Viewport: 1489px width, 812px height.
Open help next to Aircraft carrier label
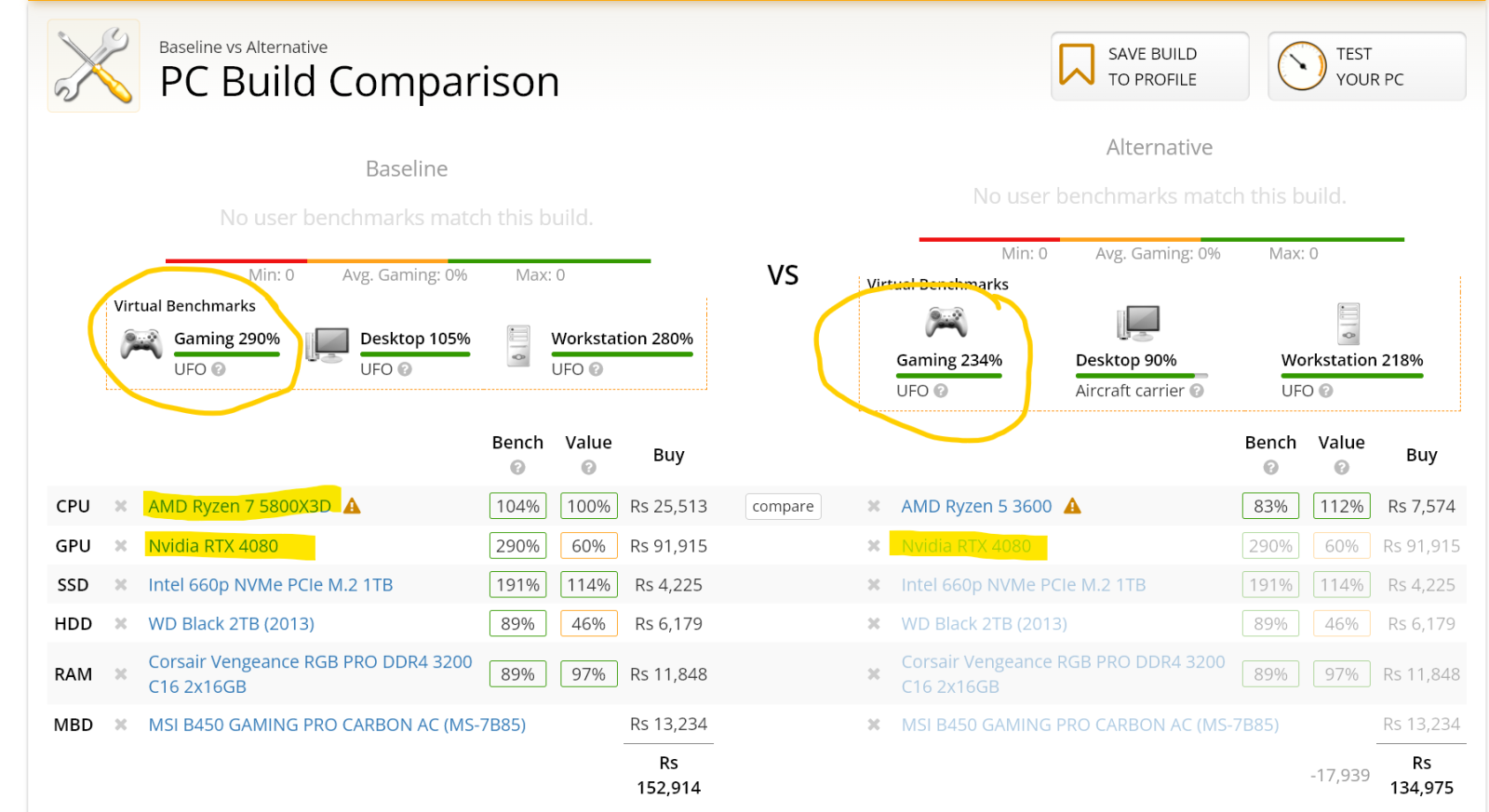click(1197, 391)
